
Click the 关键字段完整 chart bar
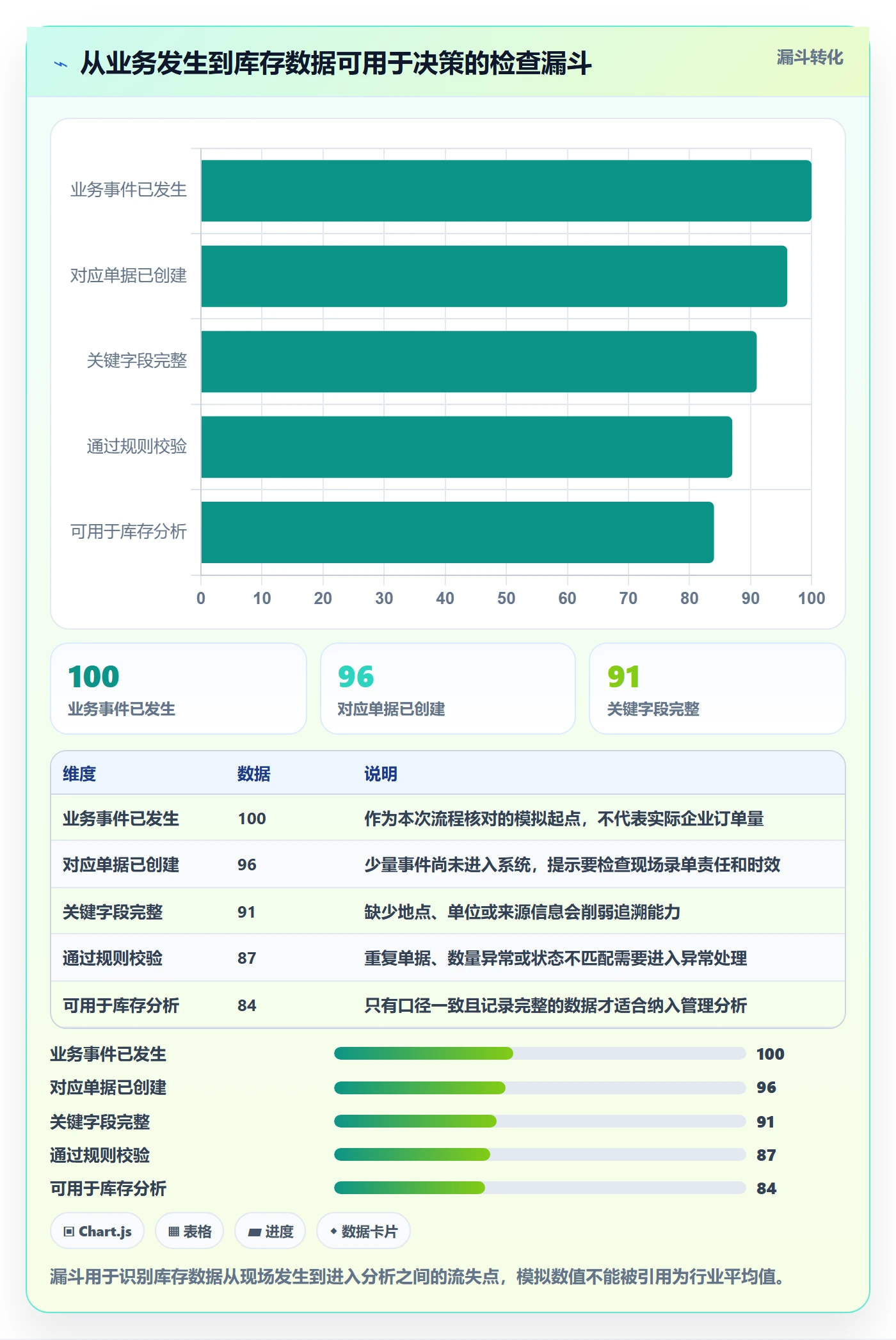(479, 362)
